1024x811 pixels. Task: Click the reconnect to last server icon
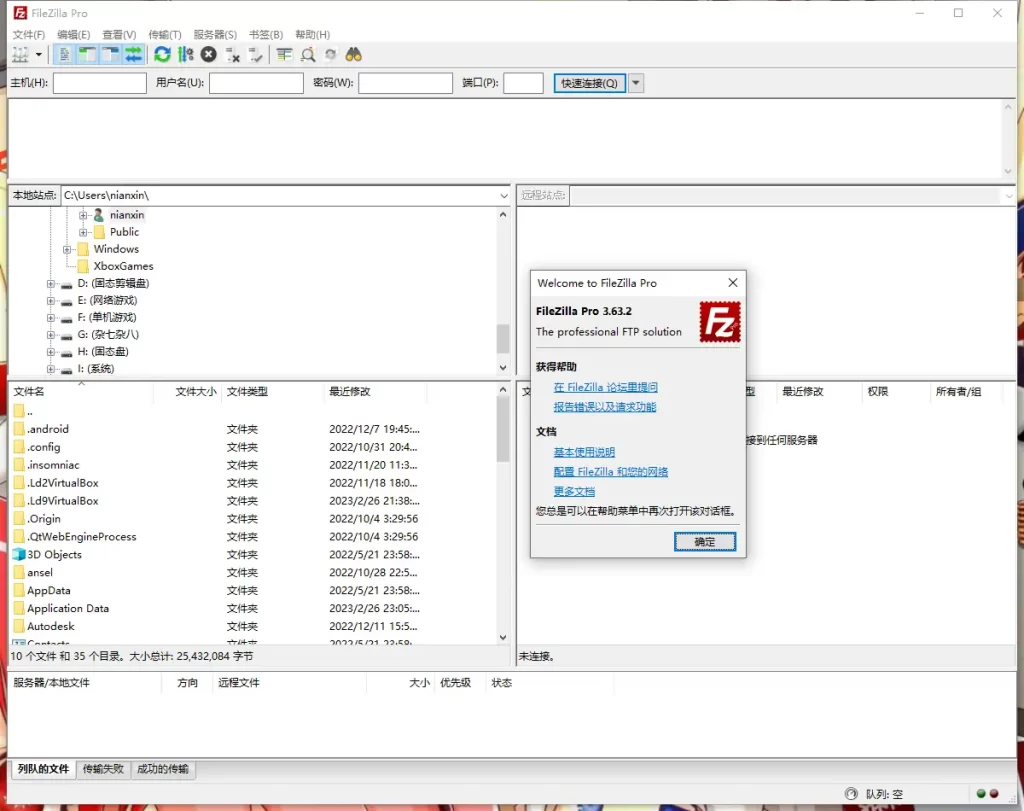[x=256, y=55]
